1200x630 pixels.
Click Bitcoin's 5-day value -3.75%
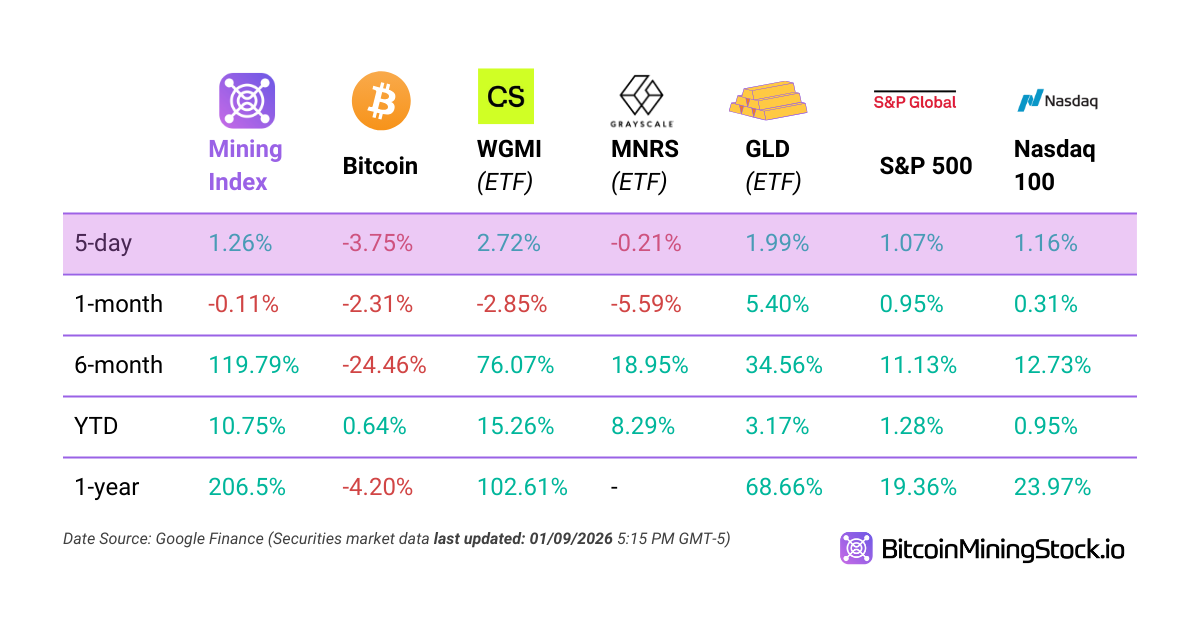[x=377, y=243]
